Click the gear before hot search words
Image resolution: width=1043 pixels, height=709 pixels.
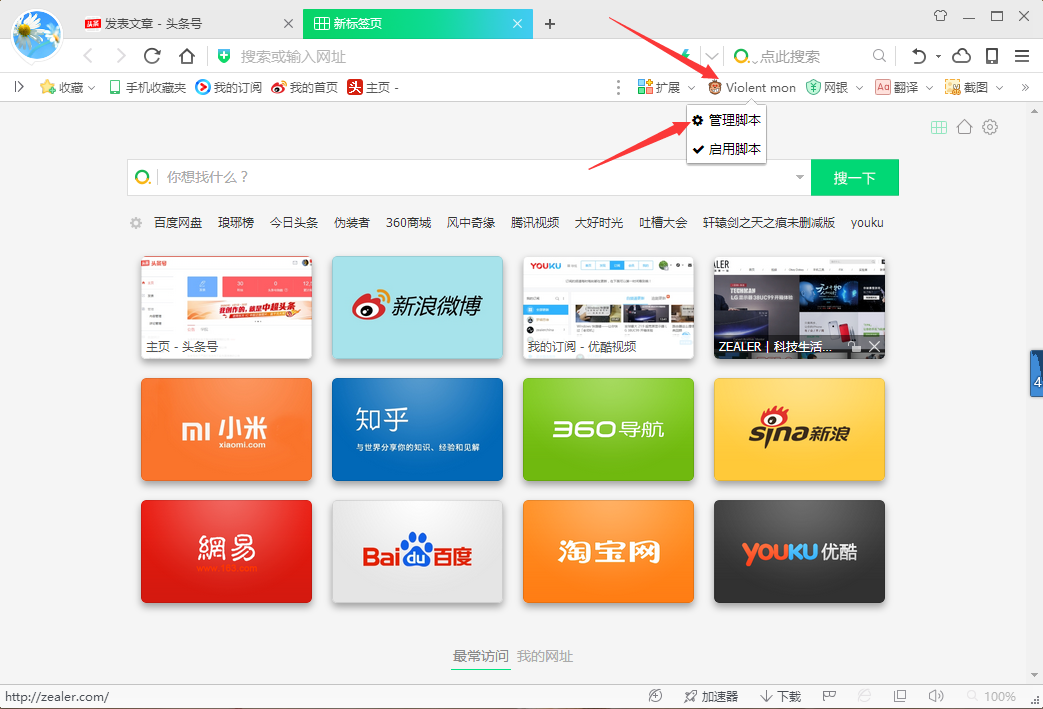pos(136,223)
